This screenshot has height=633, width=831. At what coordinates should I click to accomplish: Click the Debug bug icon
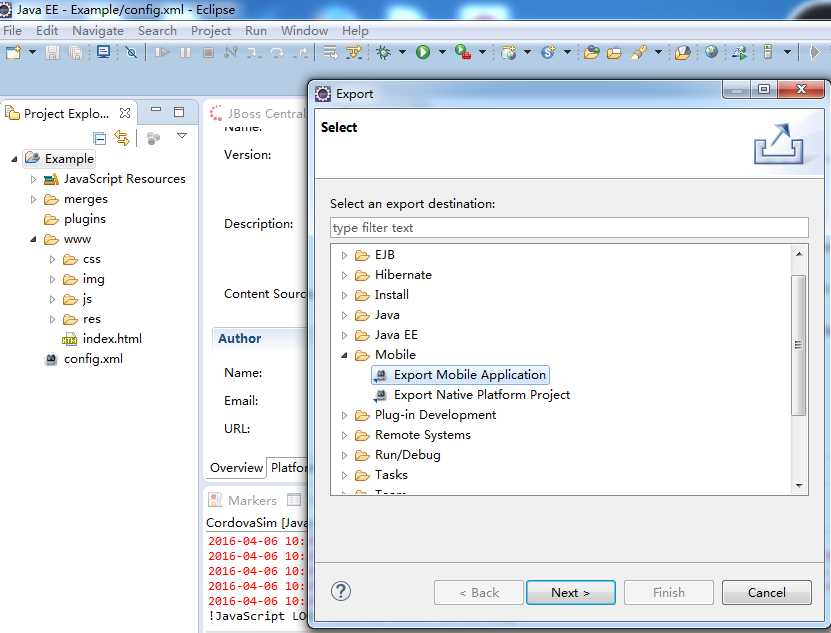pos(383,52)
